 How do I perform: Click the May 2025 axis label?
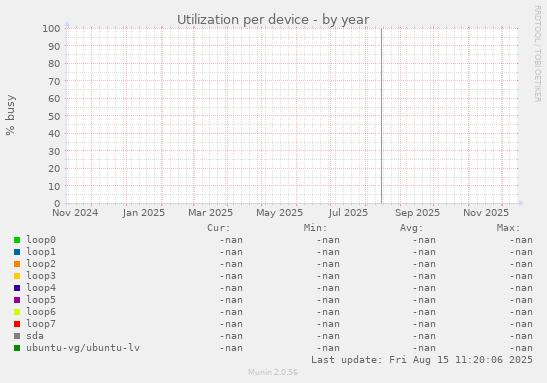click(279, 213)
